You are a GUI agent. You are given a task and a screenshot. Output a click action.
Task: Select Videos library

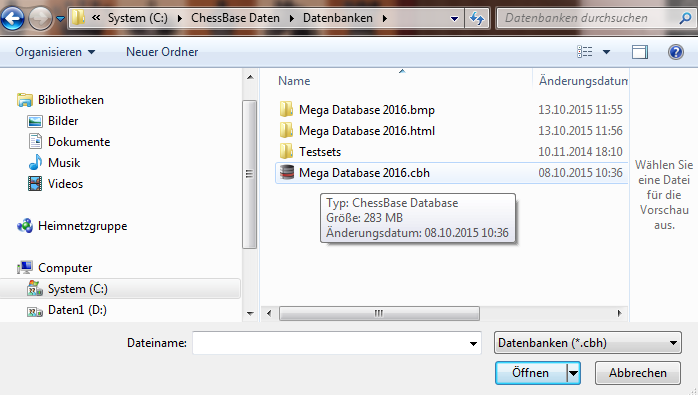(65, 183)
